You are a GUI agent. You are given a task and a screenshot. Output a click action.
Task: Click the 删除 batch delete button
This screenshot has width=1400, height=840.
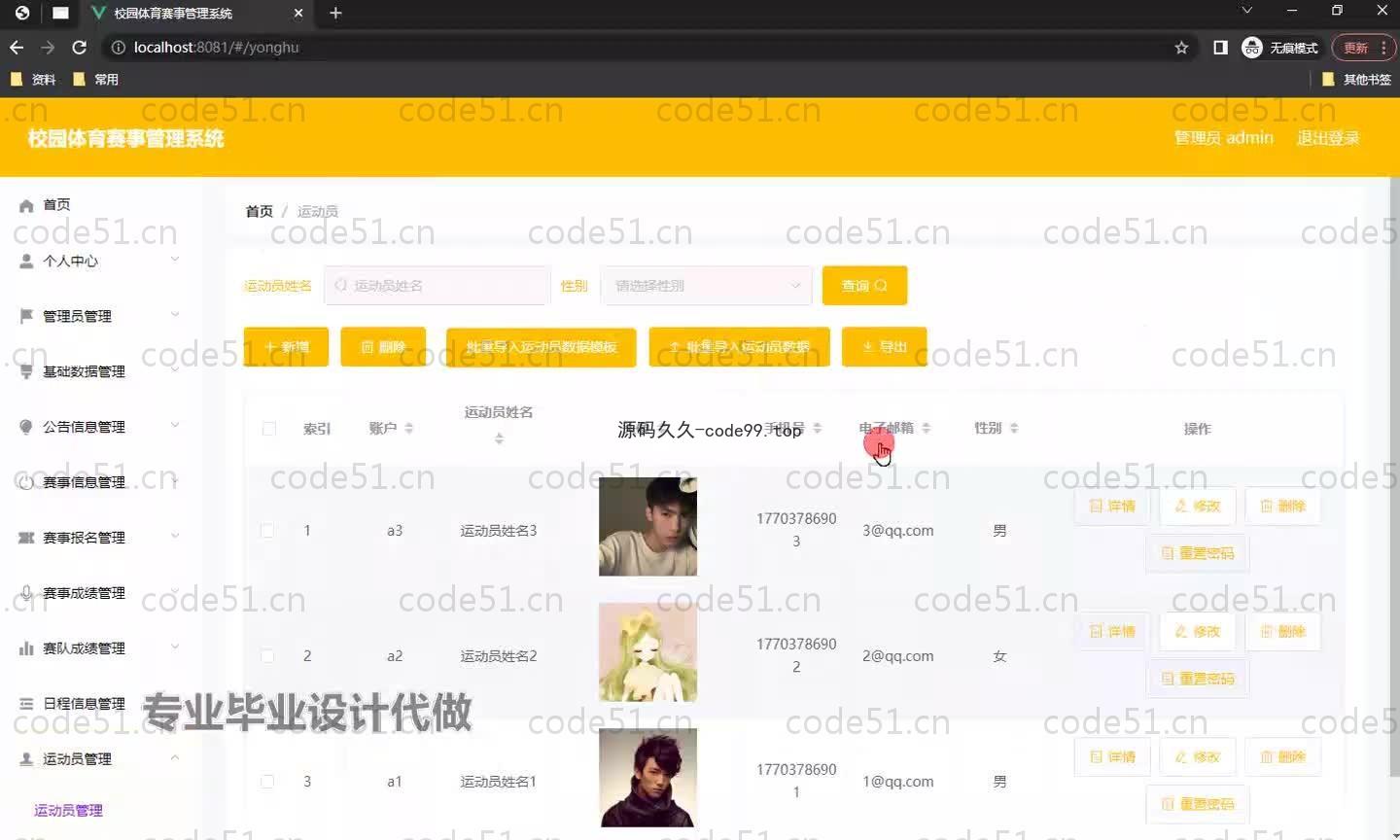coord(383,347)
